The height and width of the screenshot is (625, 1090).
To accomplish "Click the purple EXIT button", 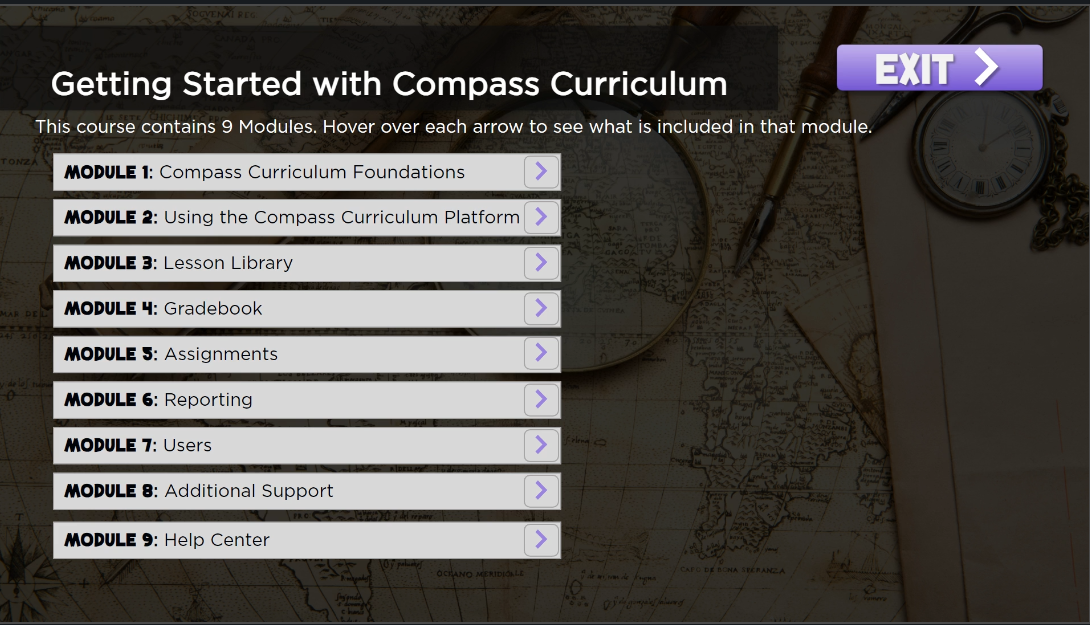I will [939, 68].
